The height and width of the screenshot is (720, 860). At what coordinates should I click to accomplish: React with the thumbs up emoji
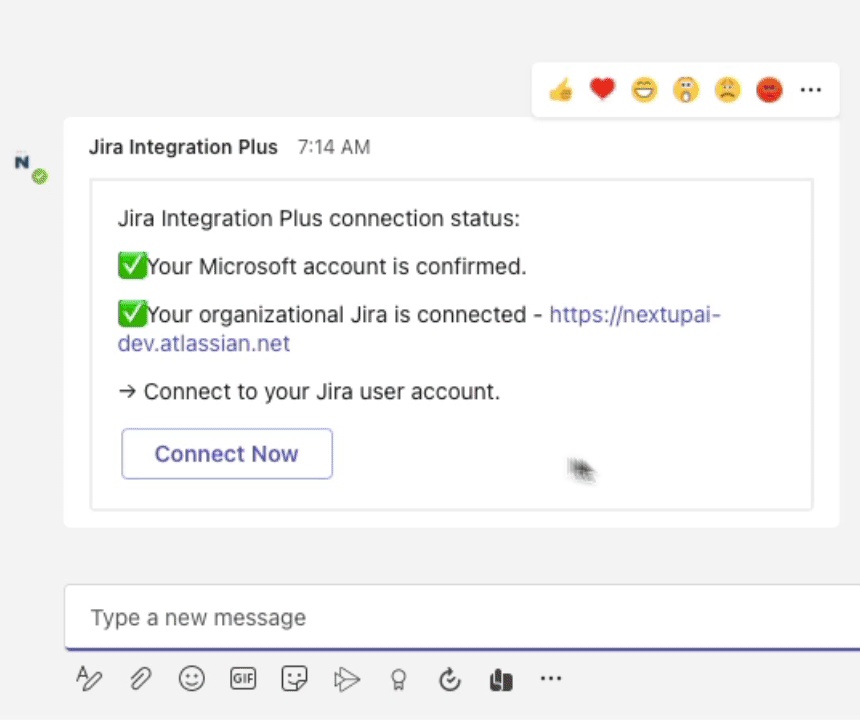[561, 90]
